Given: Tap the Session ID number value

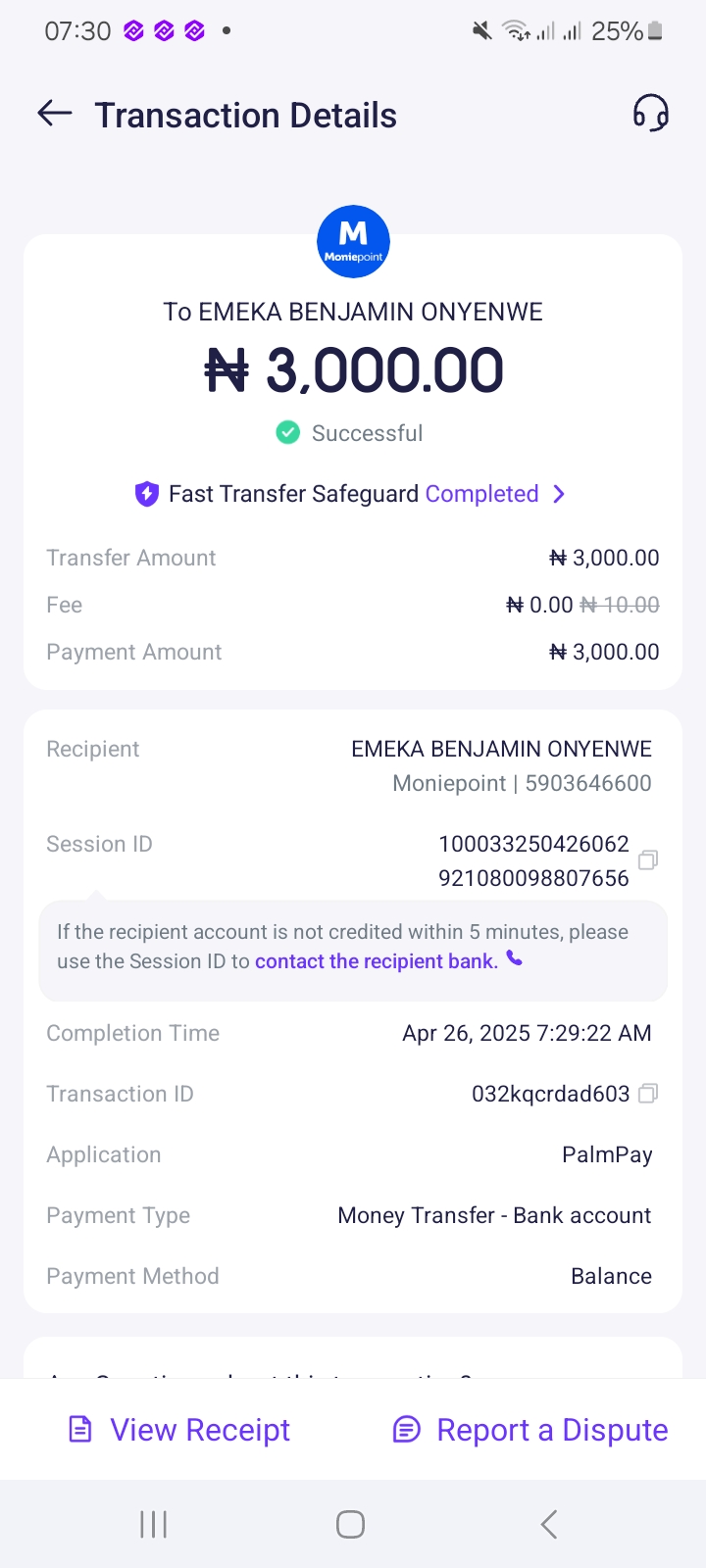Looking at the screenshot, I should [533, 860].
